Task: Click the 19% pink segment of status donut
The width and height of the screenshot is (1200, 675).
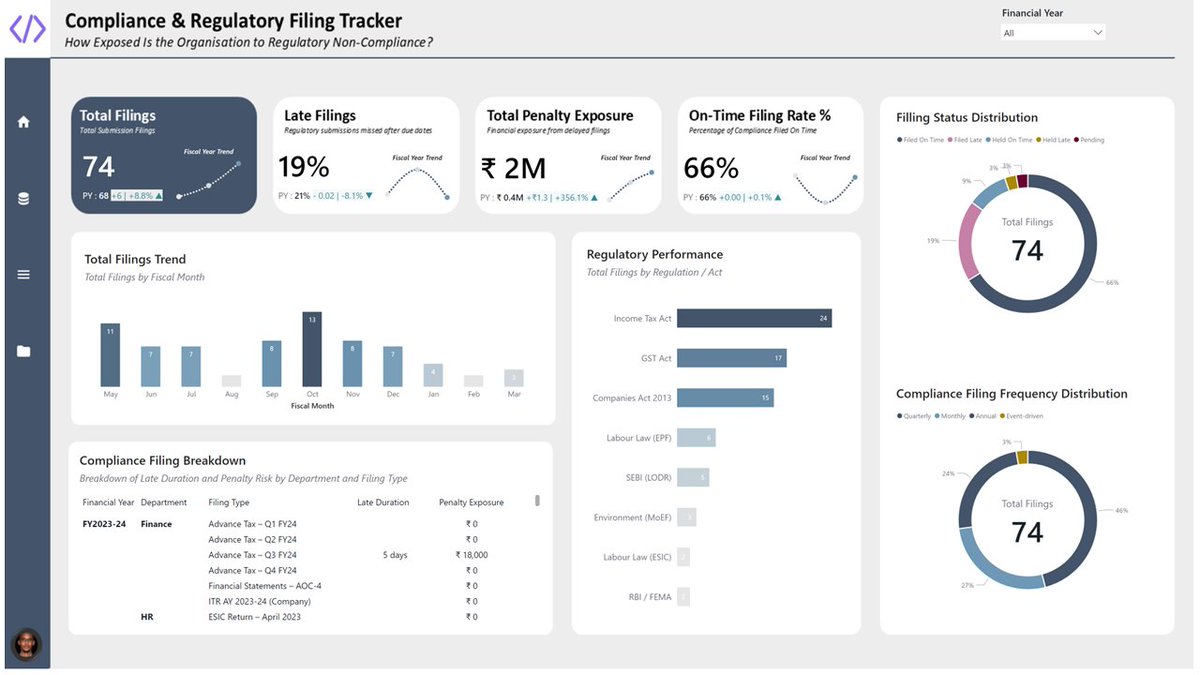Action: [966, 241]
